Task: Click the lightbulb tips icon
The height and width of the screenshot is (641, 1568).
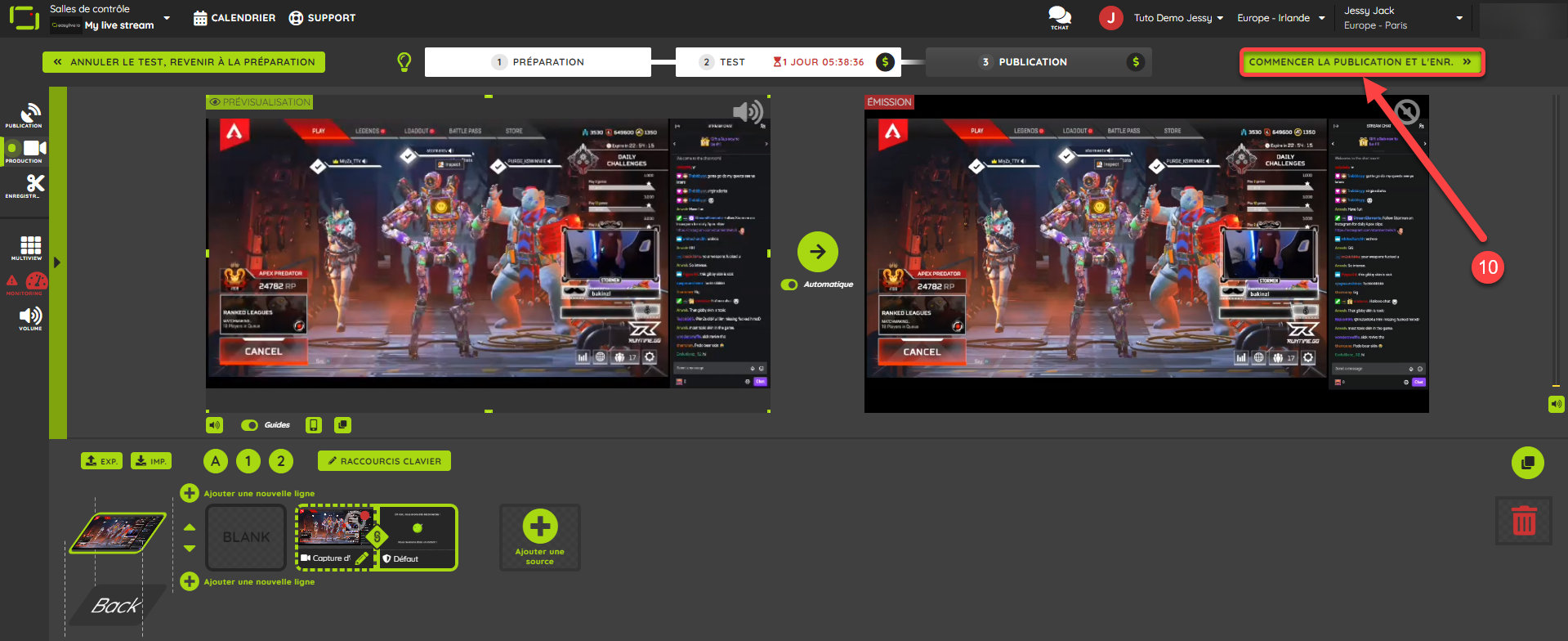Action: 404,62
